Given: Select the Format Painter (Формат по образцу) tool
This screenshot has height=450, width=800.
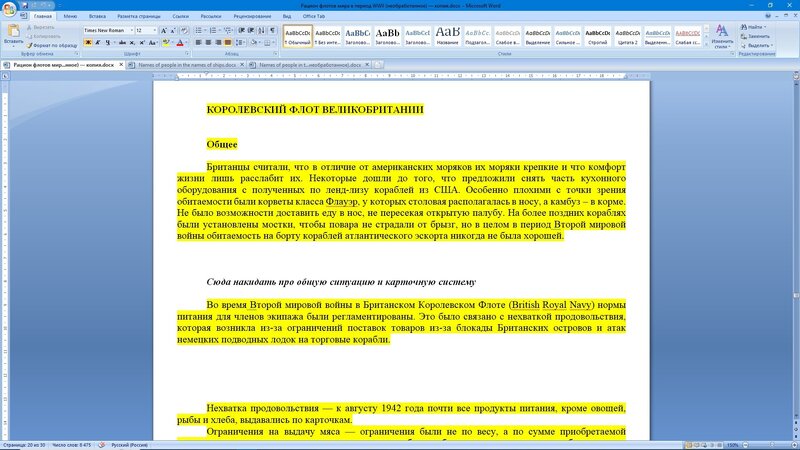Looking at the screenshot, I should (x=52, y=45).
